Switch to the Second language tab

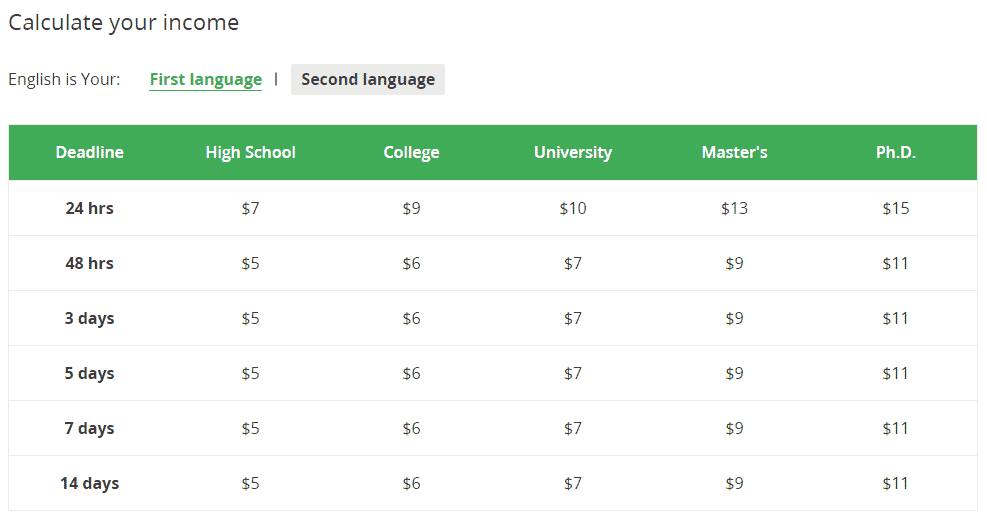click(368, 79)
